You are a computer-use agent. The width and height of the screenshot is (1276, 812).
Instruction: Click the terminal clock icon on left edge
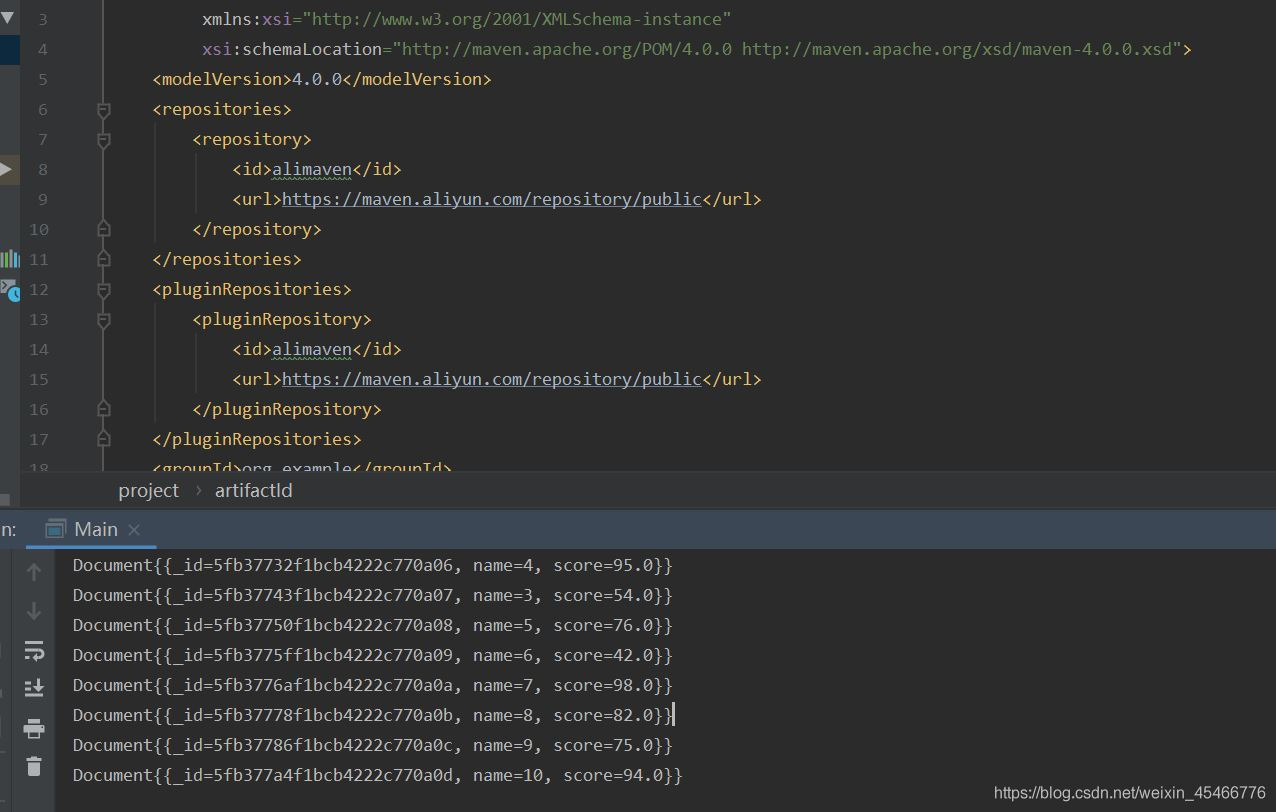point(9,290)
